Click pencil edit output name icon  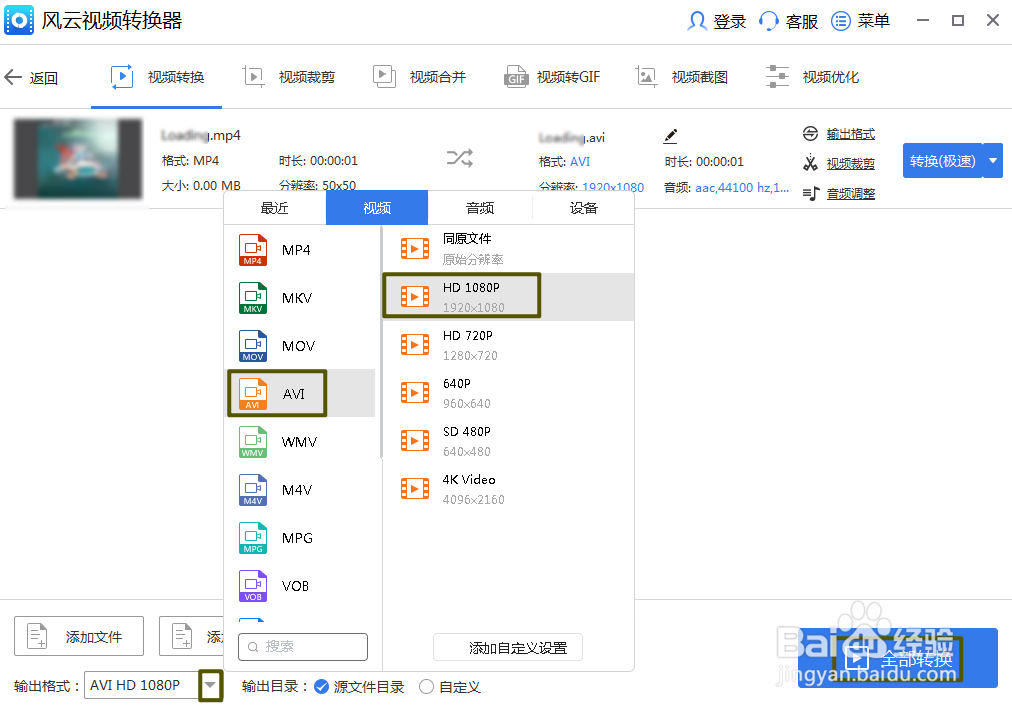tap(671, 136)
